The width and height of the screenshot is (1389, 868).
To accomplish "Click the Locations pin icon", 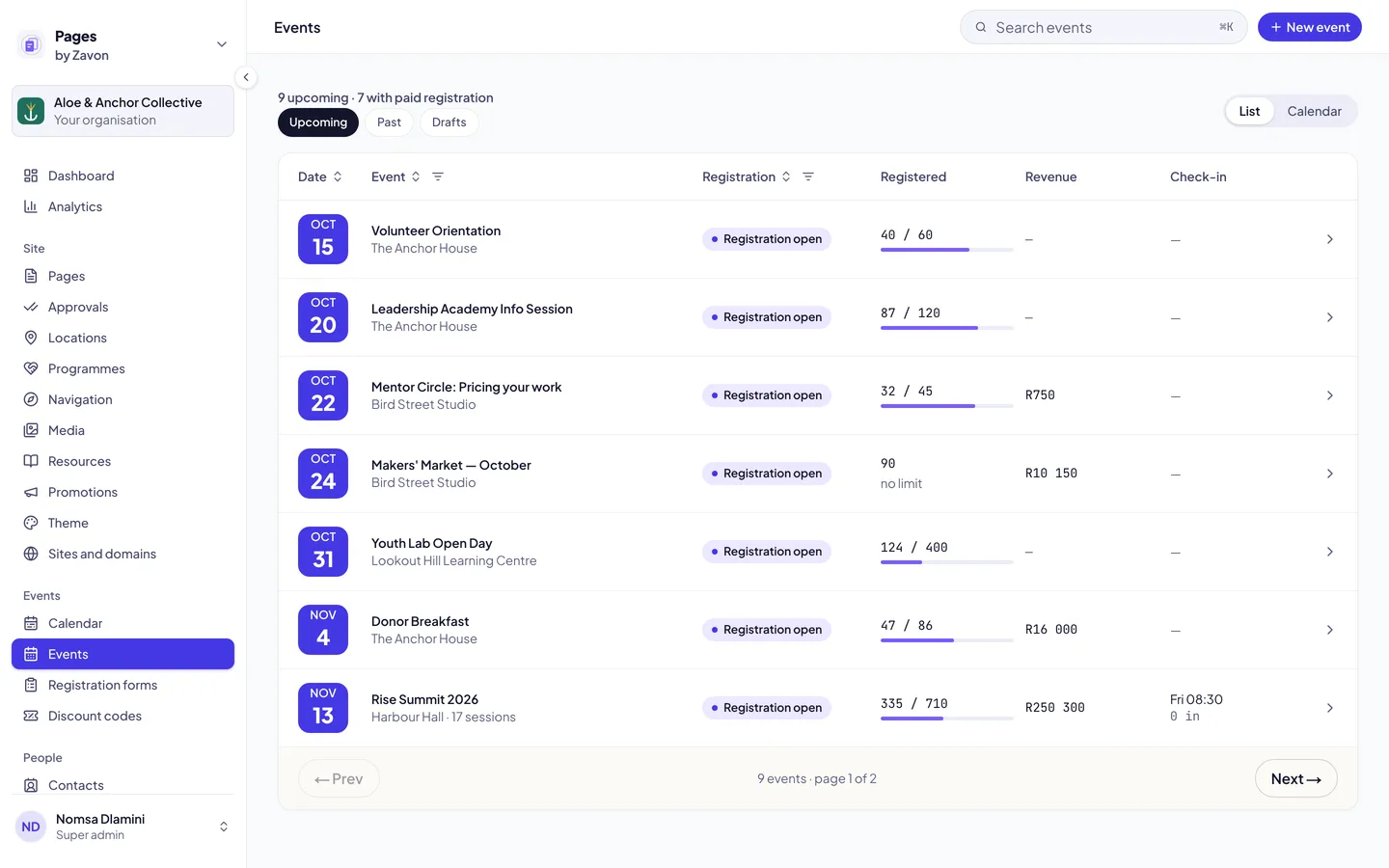I will [31, 338].
